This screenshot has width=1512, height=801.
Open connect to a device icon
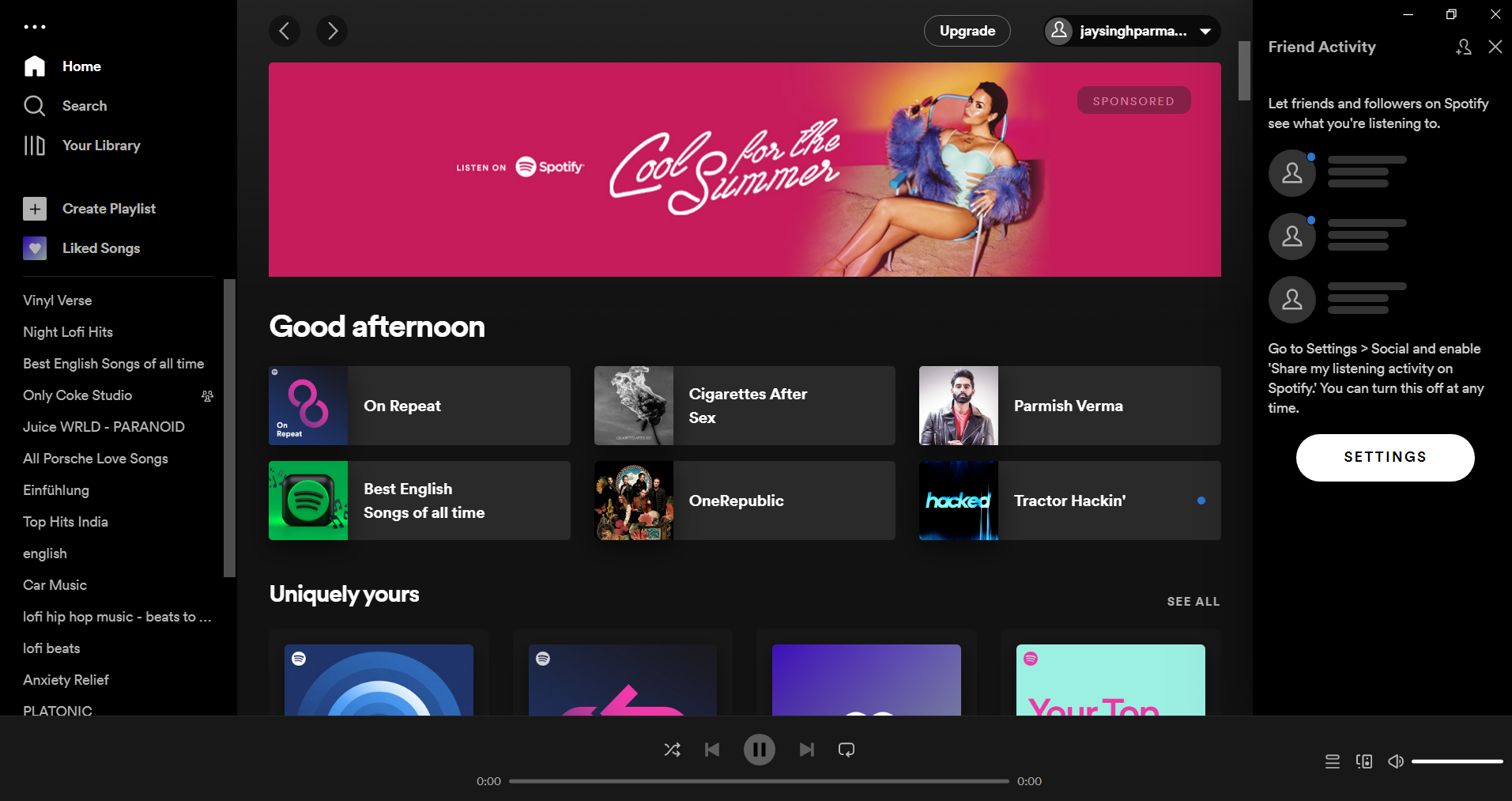[1364, 761]
